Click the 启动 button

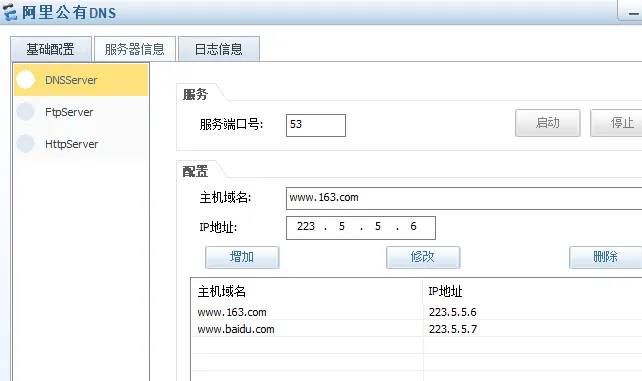547,123
